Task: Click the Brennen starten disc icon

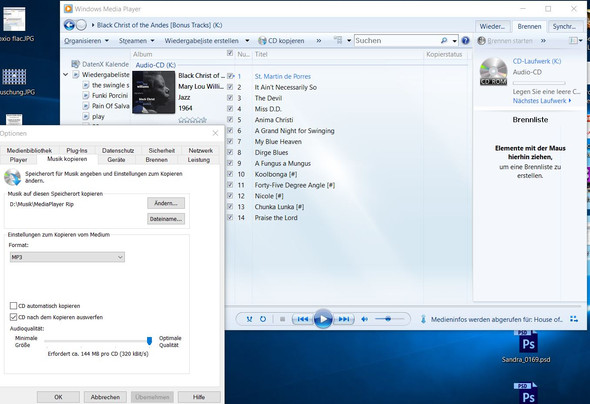Action: (x=481, y=41)
